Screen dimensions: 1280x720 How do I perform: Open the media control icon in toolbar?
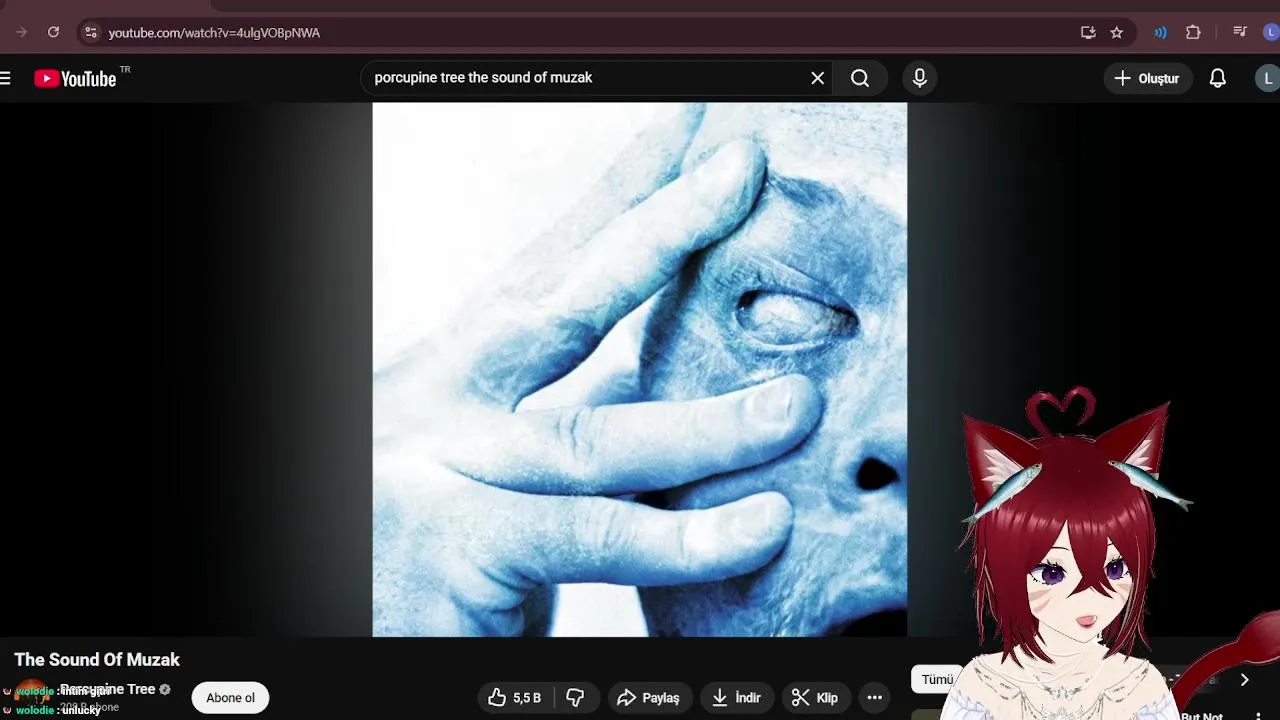(x=1240, y=32)
